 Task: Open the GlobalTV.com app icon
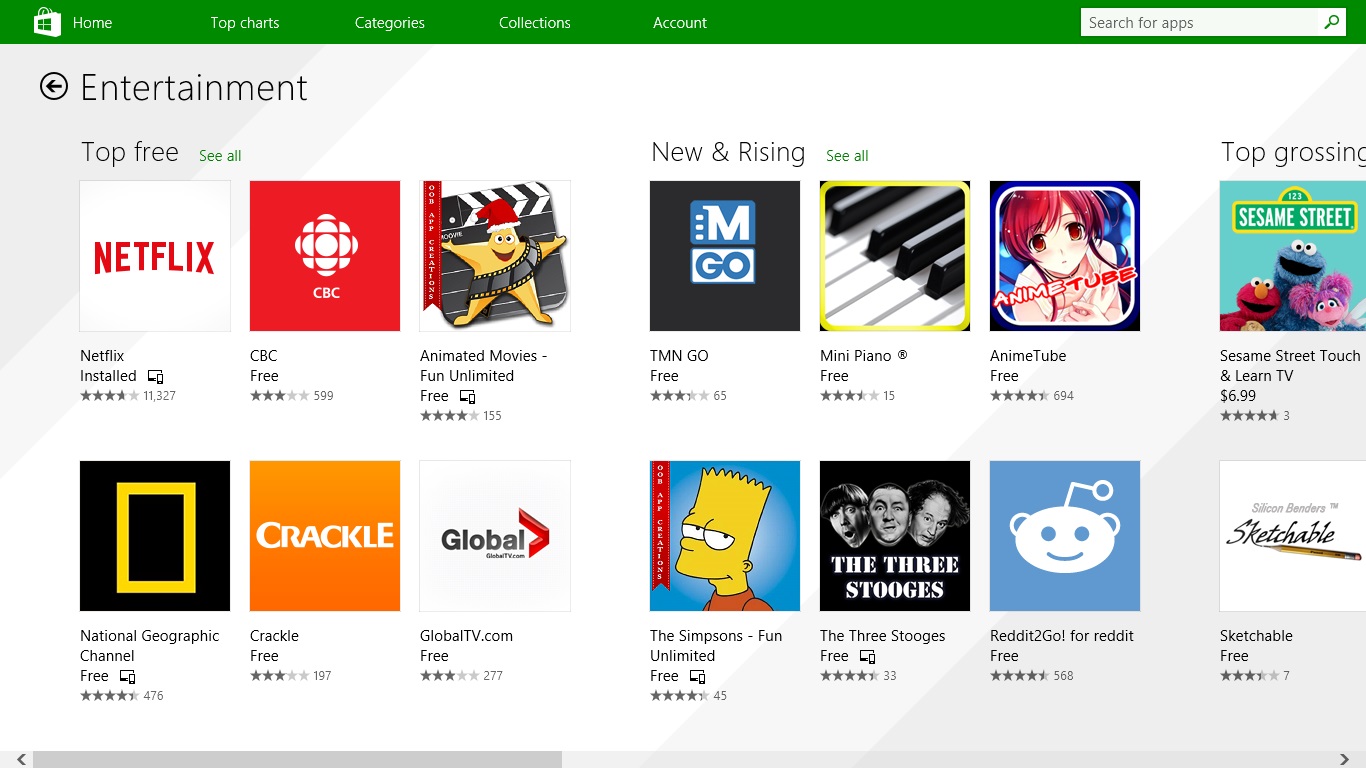495,536
